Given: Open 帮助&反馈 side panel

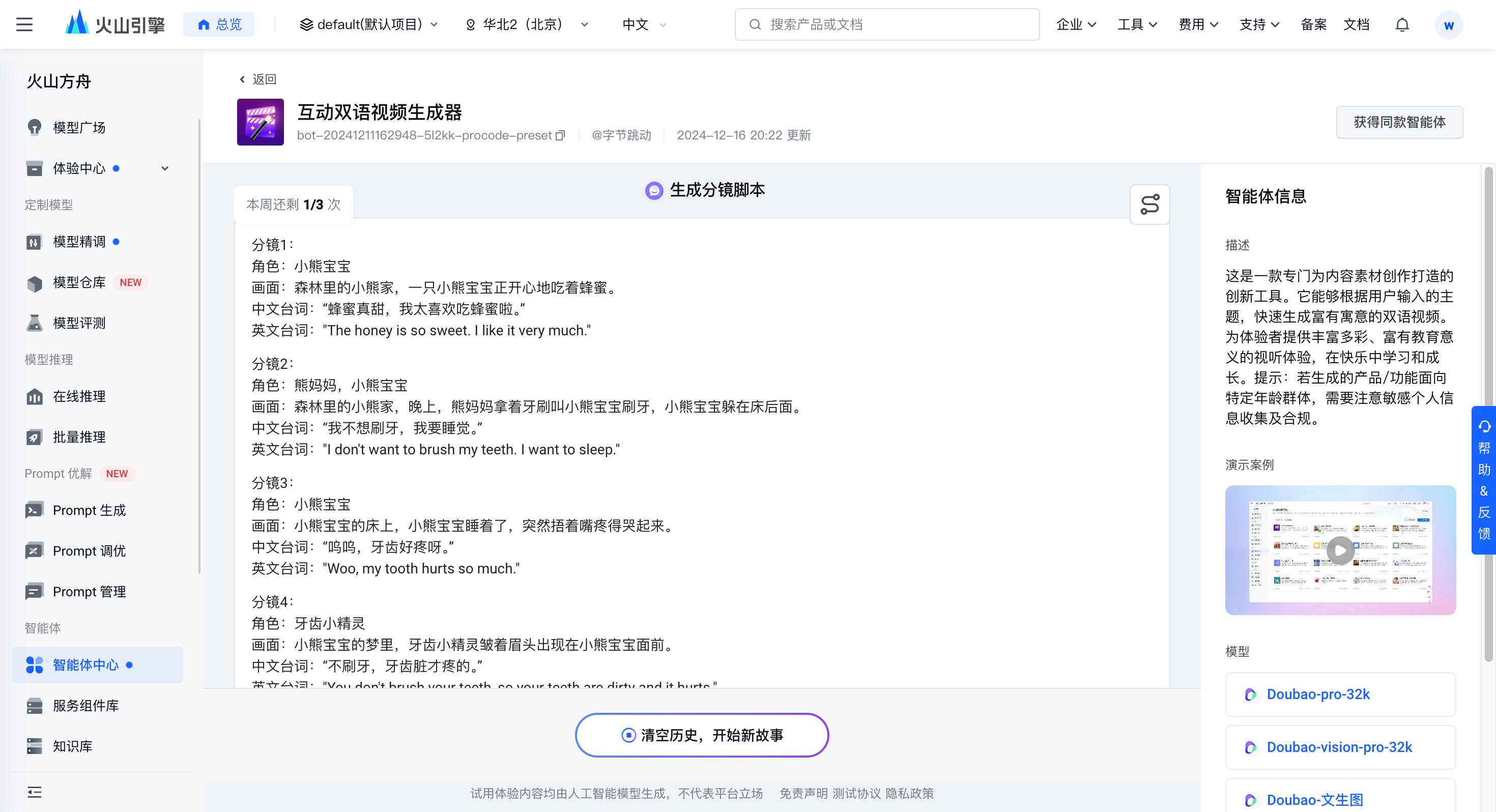Looking at the screenshot, I should 1483,480.
